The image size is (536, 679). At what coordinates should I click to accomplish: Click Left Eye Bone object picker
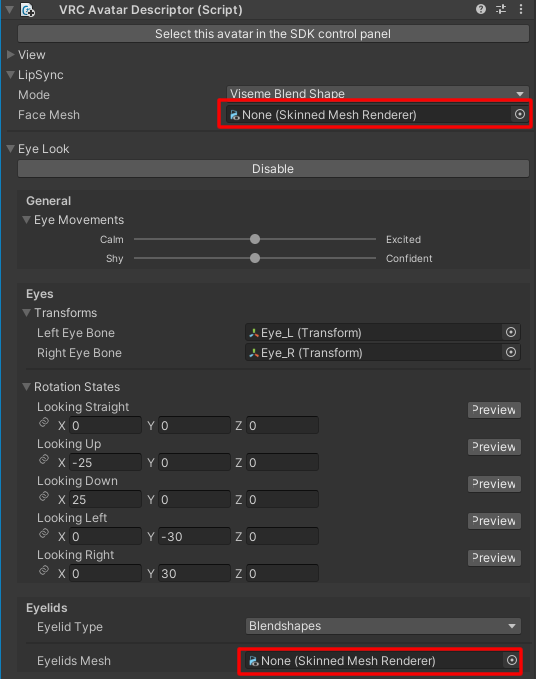511,332
